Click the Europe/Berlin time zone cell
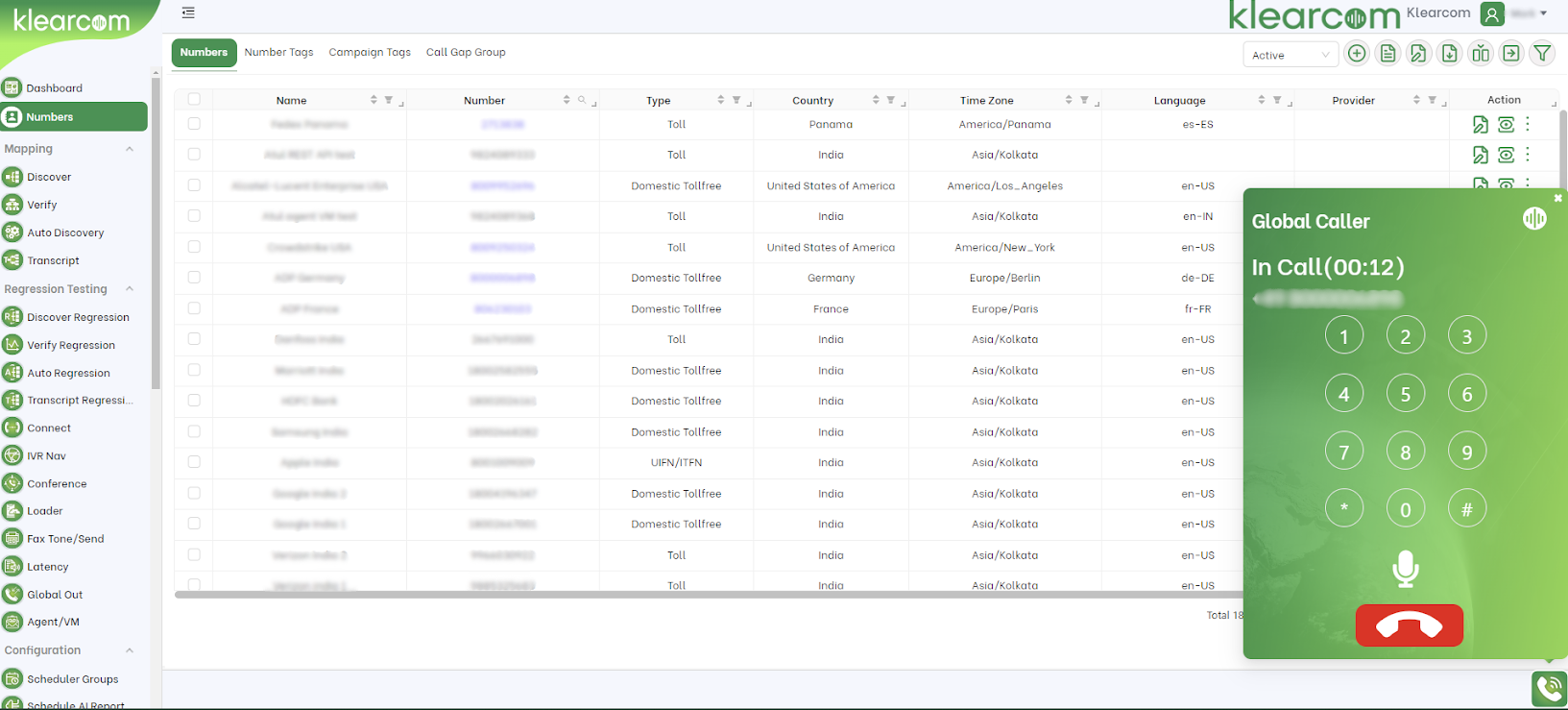Image resolution: width=1568 pixels, height=710 pixels. click(1004, 278)
